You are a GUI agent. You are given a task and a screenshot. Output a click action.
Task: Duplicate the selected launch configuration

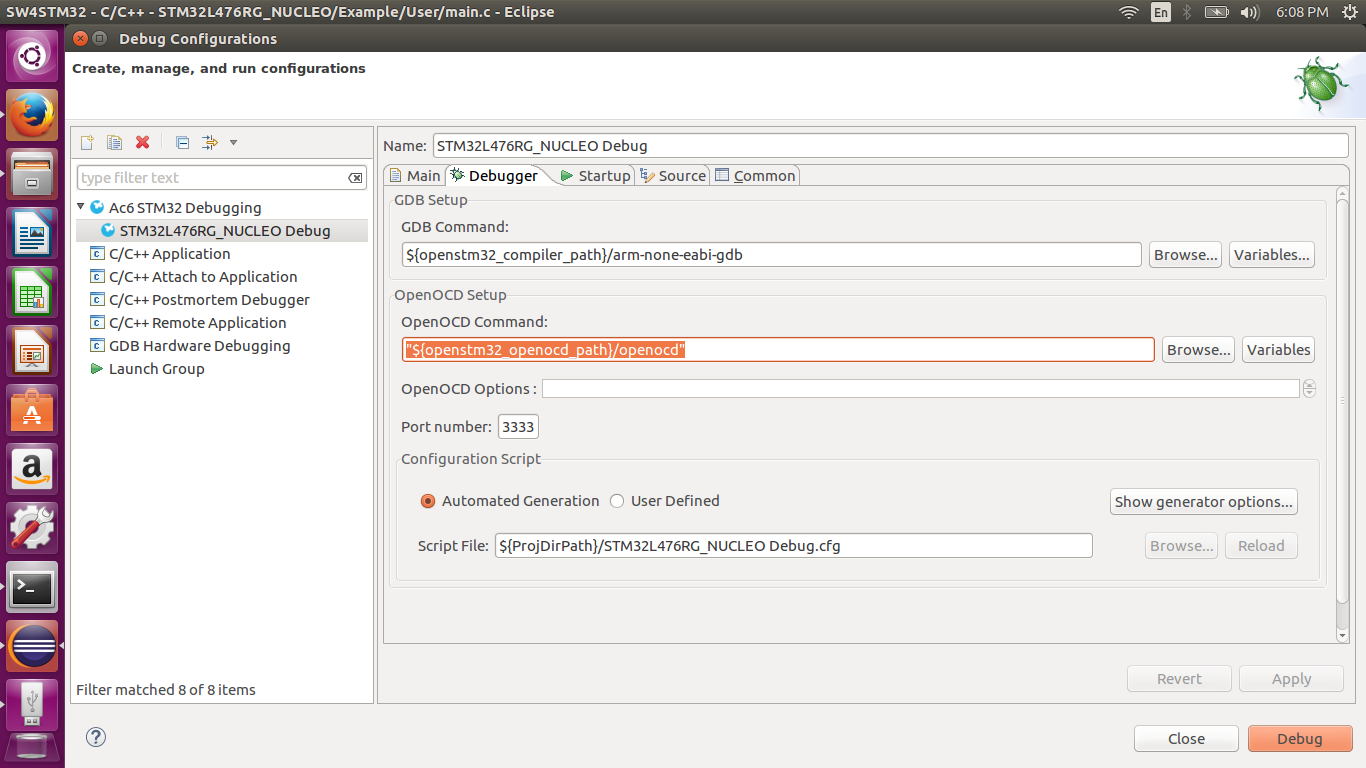coord(114,142)
